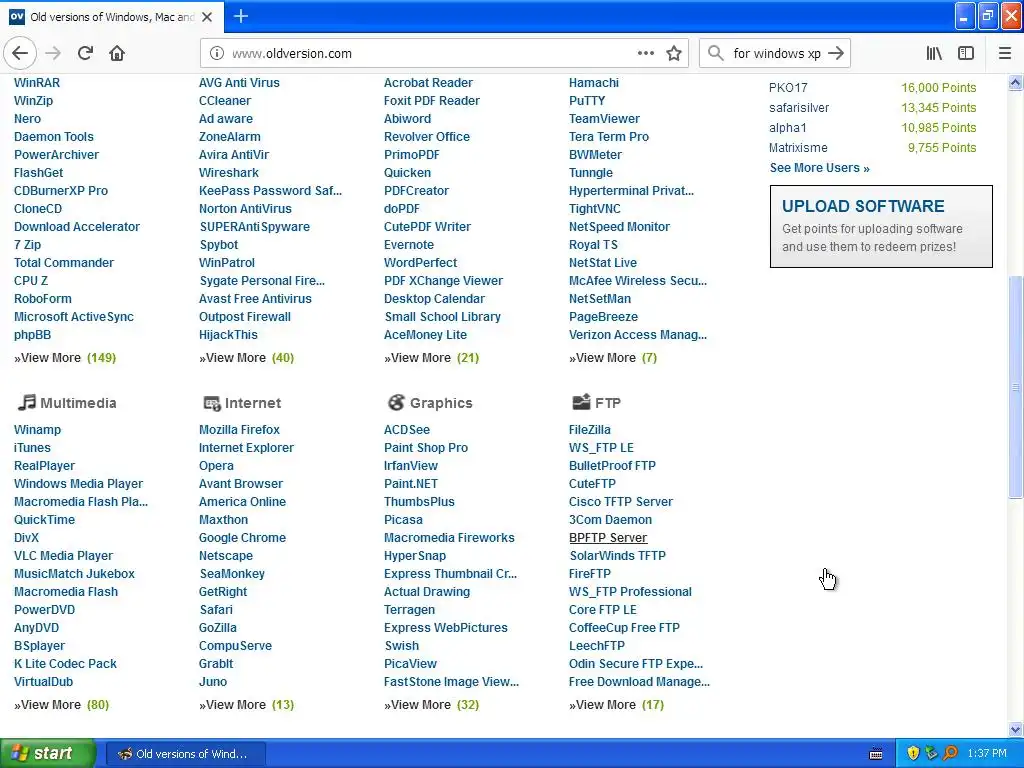Screen dimensions: 1024x768
Task: Open a new tab with plus button
Action: 240,16
